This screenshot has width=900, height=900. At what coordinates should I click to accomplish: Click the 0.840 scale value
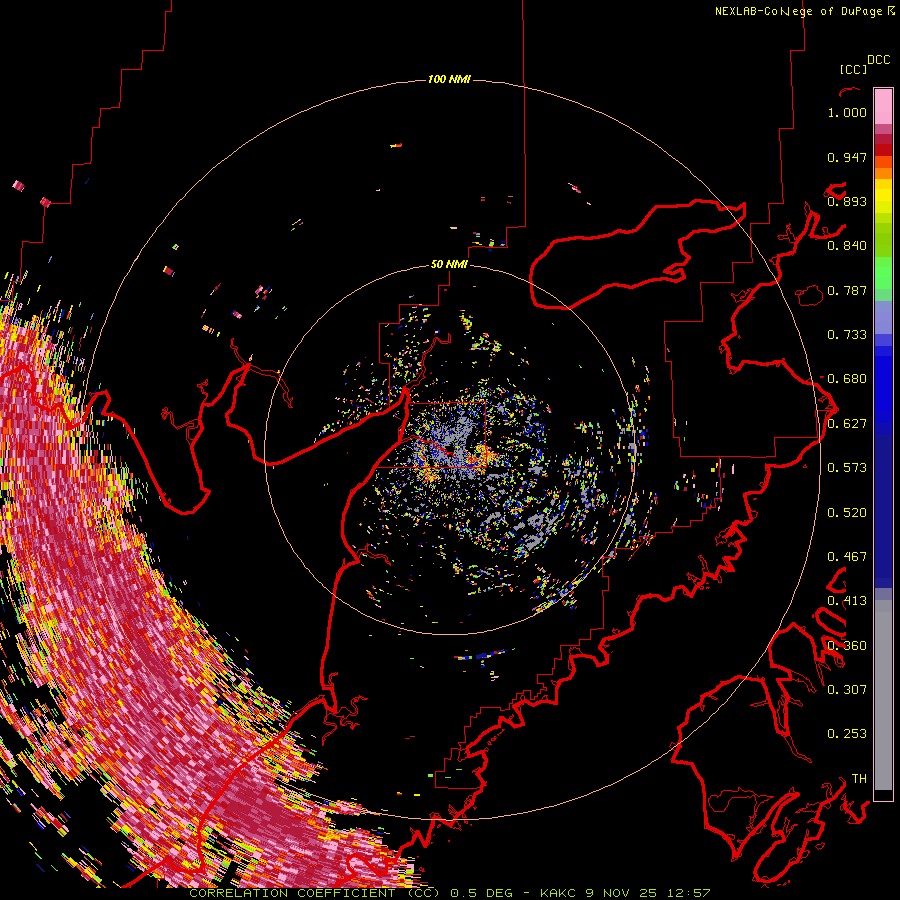(847, 246)
